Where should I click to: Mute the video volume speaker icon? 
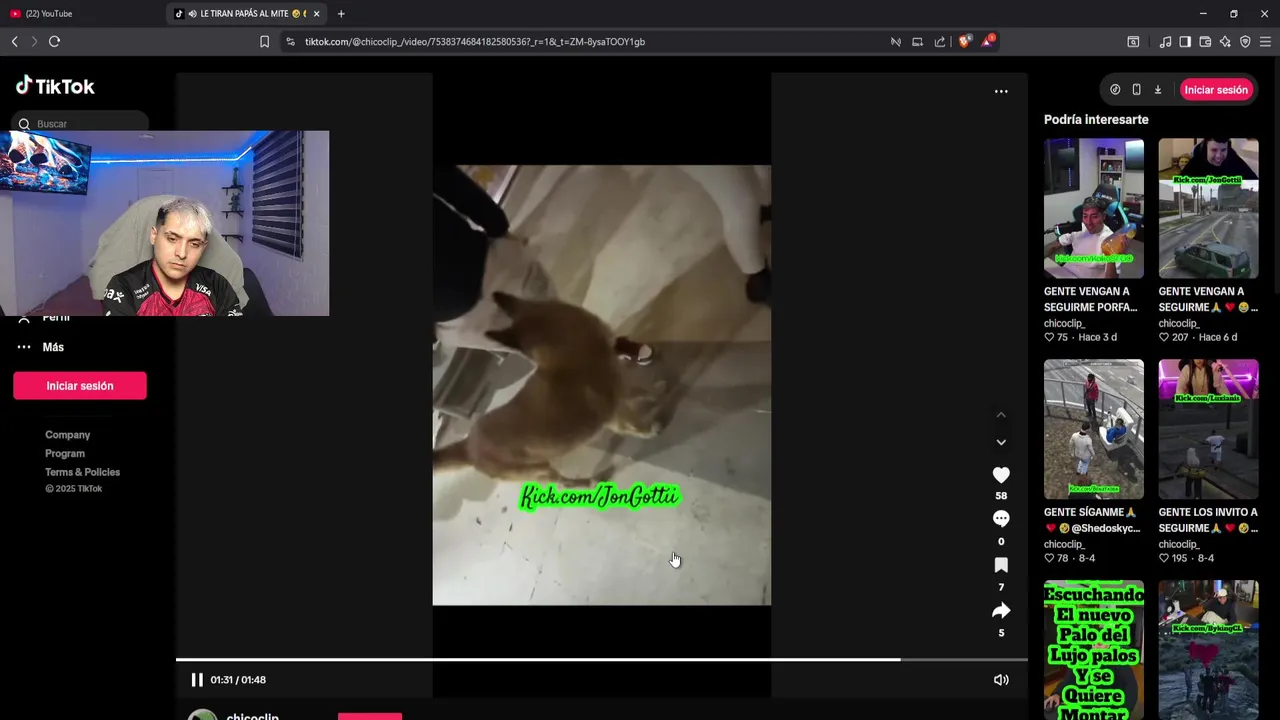(x=1001, y=680)
